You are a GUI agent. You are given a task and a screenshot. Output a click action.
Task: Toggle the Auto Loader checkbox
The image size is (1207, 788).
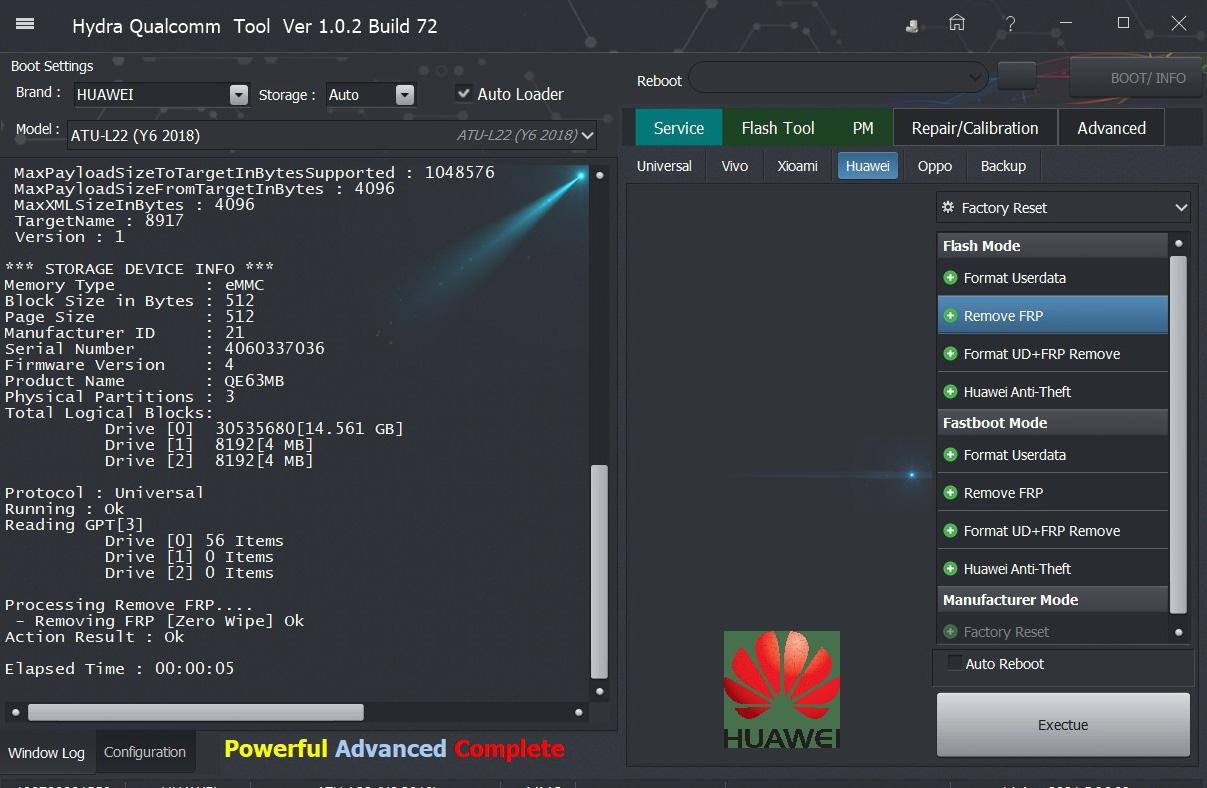pos(464,93)
